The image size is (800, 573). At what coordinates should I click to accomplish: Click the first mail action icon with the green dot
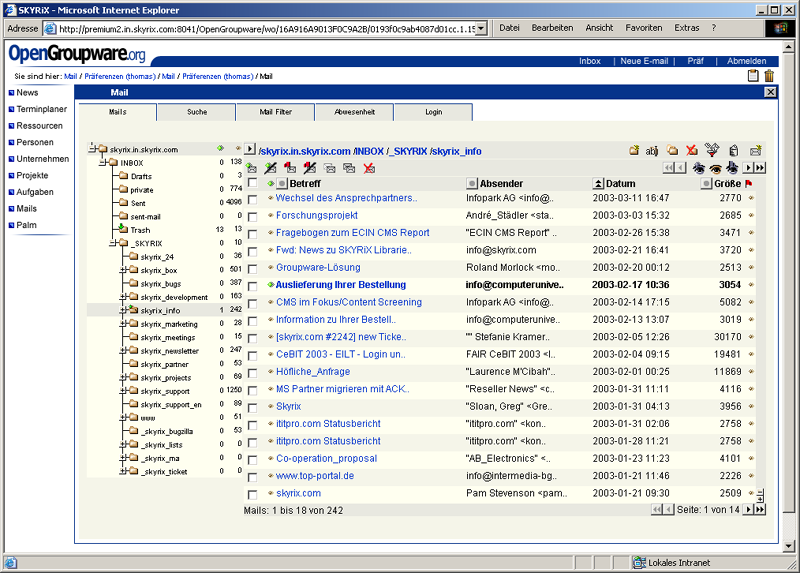pos(251,168)
